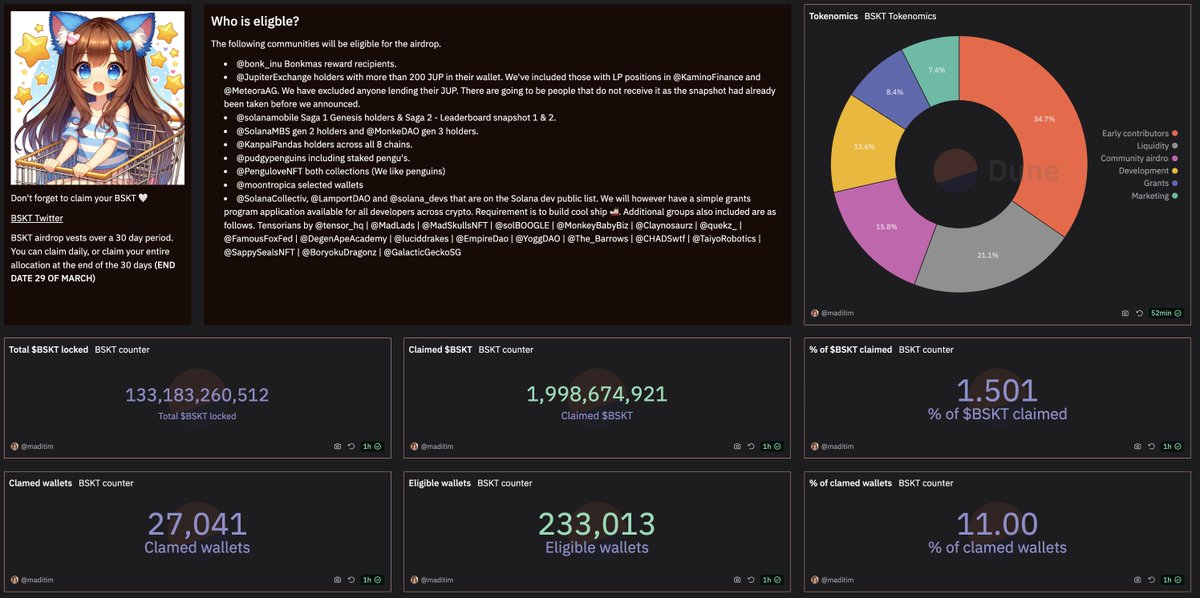The image size is (1200, 598).
Task: Click camera icon on % of clamed wallets
Action: (1138, 579)
